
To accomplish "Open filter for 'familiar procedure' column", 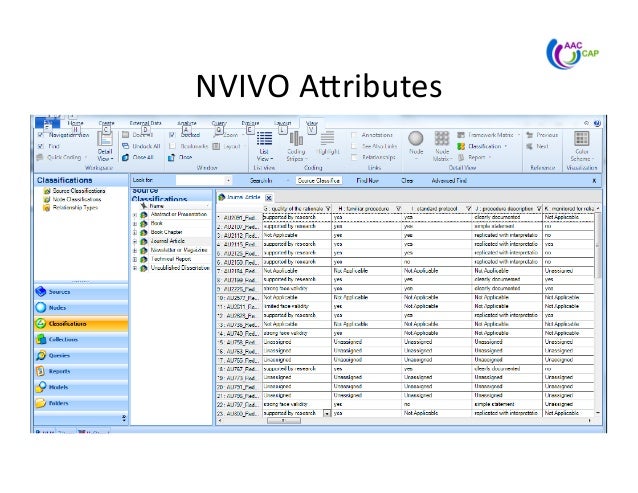I will coord(398,209).
